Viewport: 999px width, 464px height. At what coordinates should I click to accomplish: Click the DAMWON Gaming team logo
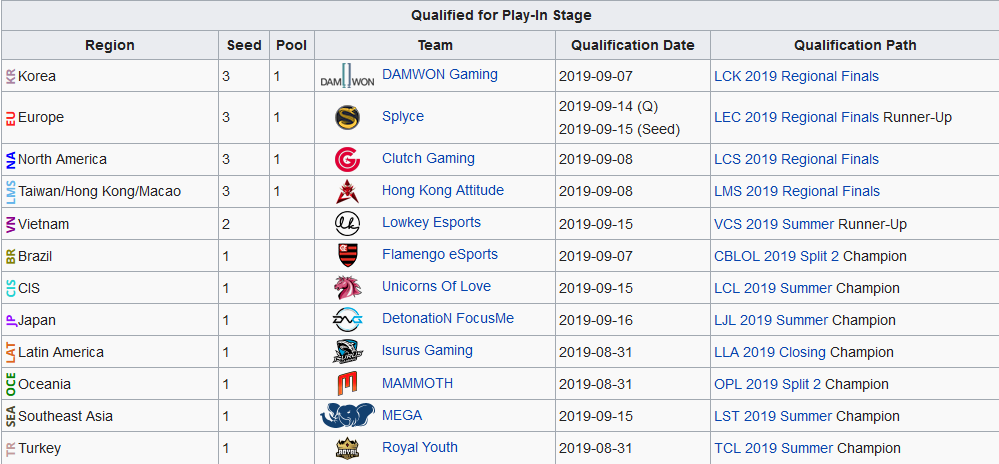[x=347, y=76]
